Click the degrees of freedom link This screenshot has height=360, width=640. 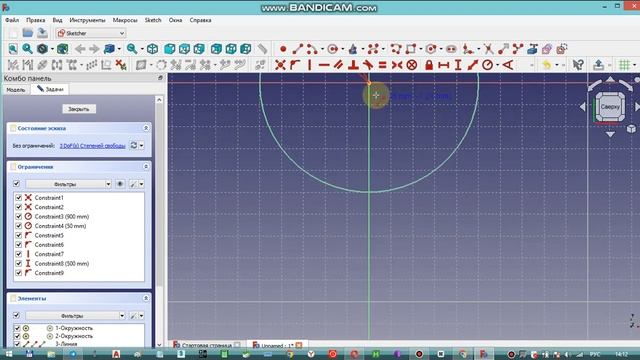pyautogui.click(x=92, y=146)
